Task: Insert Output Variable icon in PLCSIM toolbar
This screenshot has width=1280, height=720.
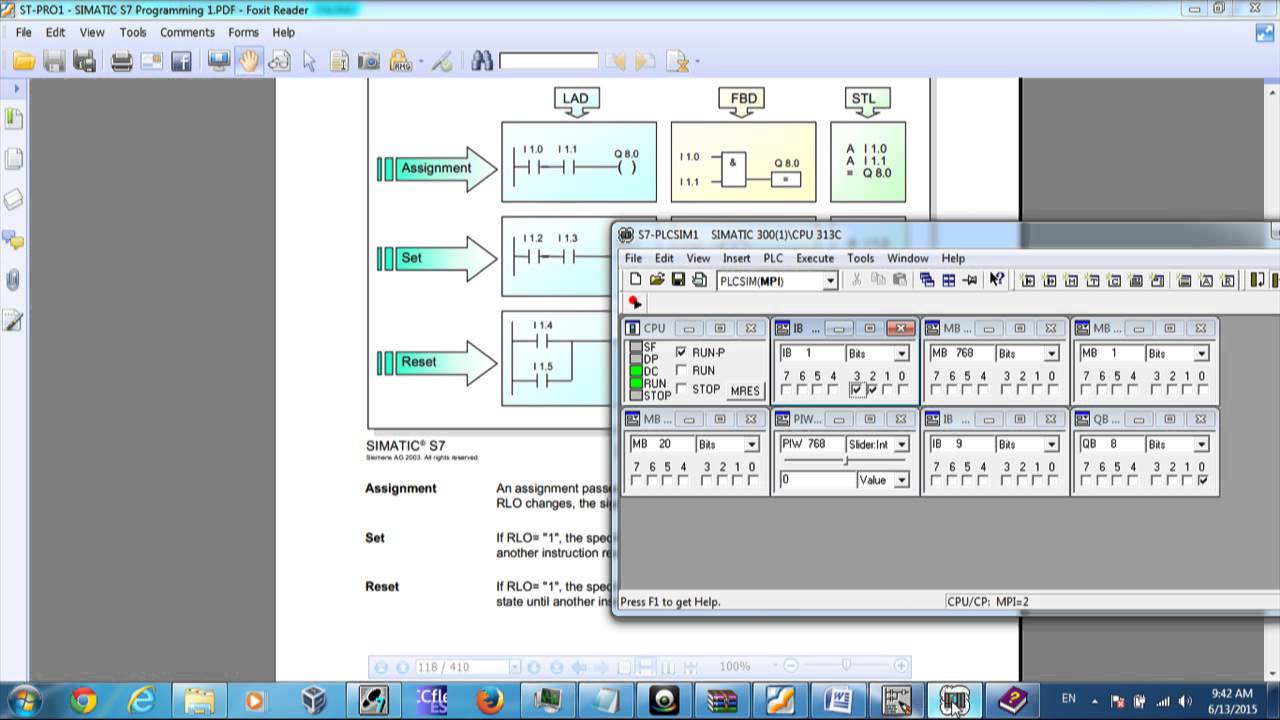Action: point(1049,280)
